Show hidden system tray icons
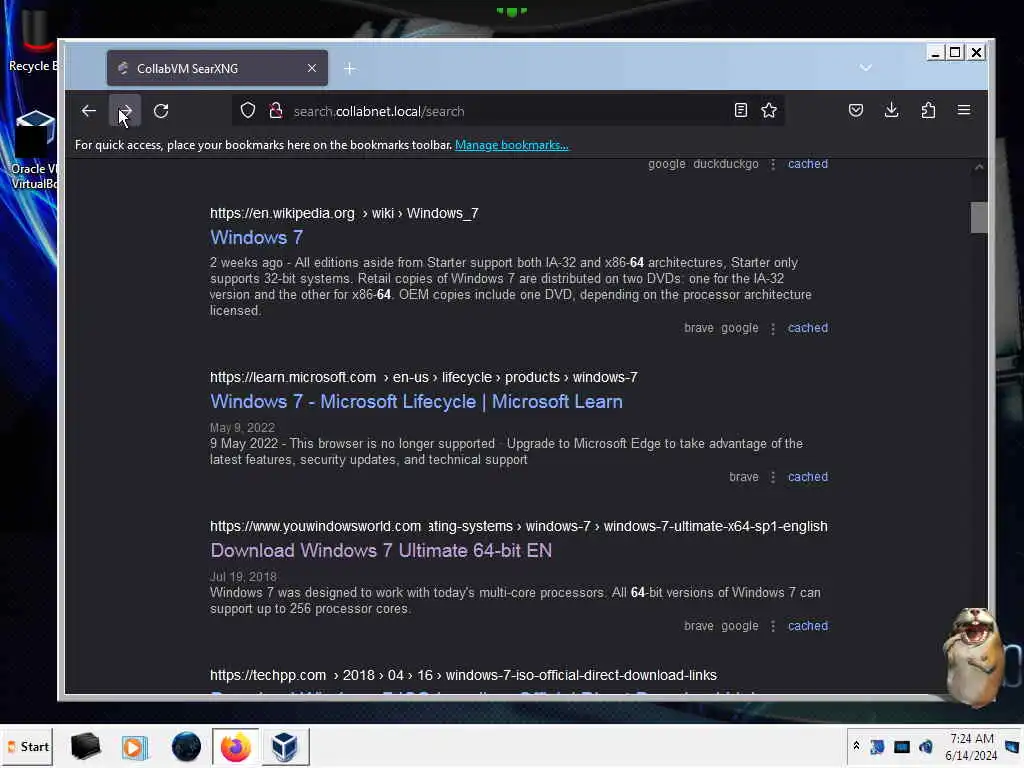Viewport: 1024px width, 768px height. pyautogui.click(x=856, y=746)
